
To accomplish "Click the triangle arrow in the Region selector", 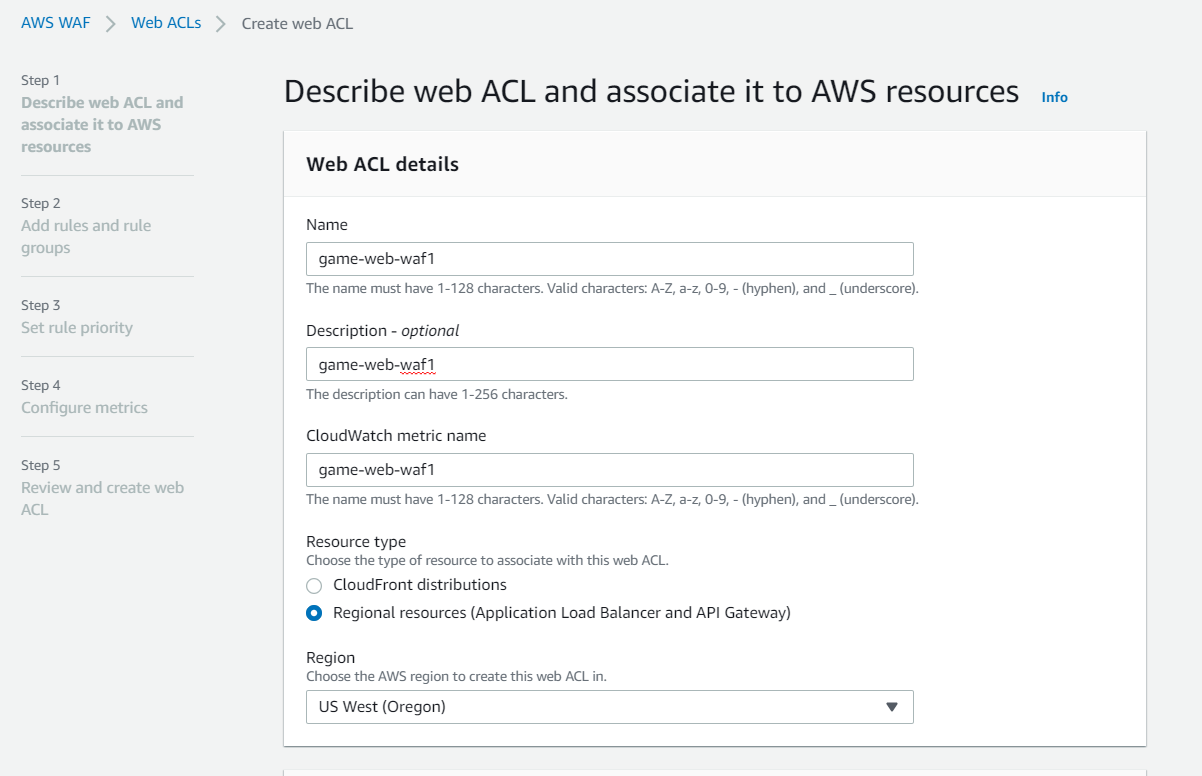I will click(892, 707).
